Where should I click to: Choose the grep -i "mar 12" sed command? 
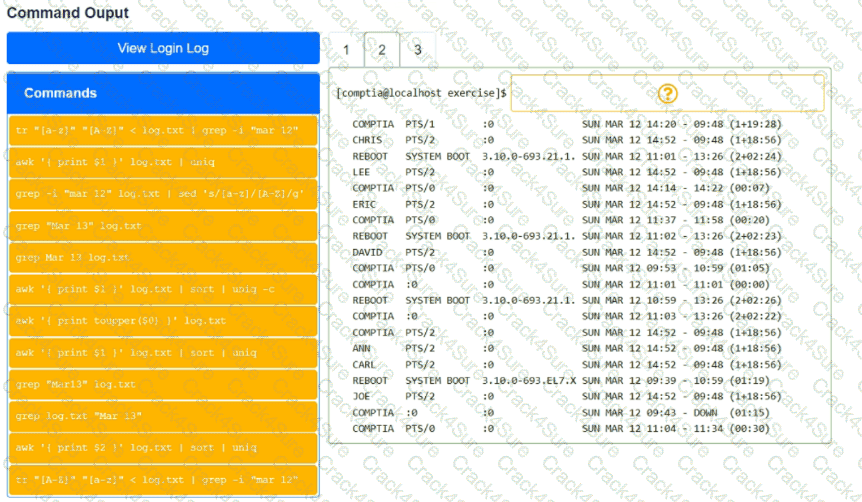click(x=163, y=194)
